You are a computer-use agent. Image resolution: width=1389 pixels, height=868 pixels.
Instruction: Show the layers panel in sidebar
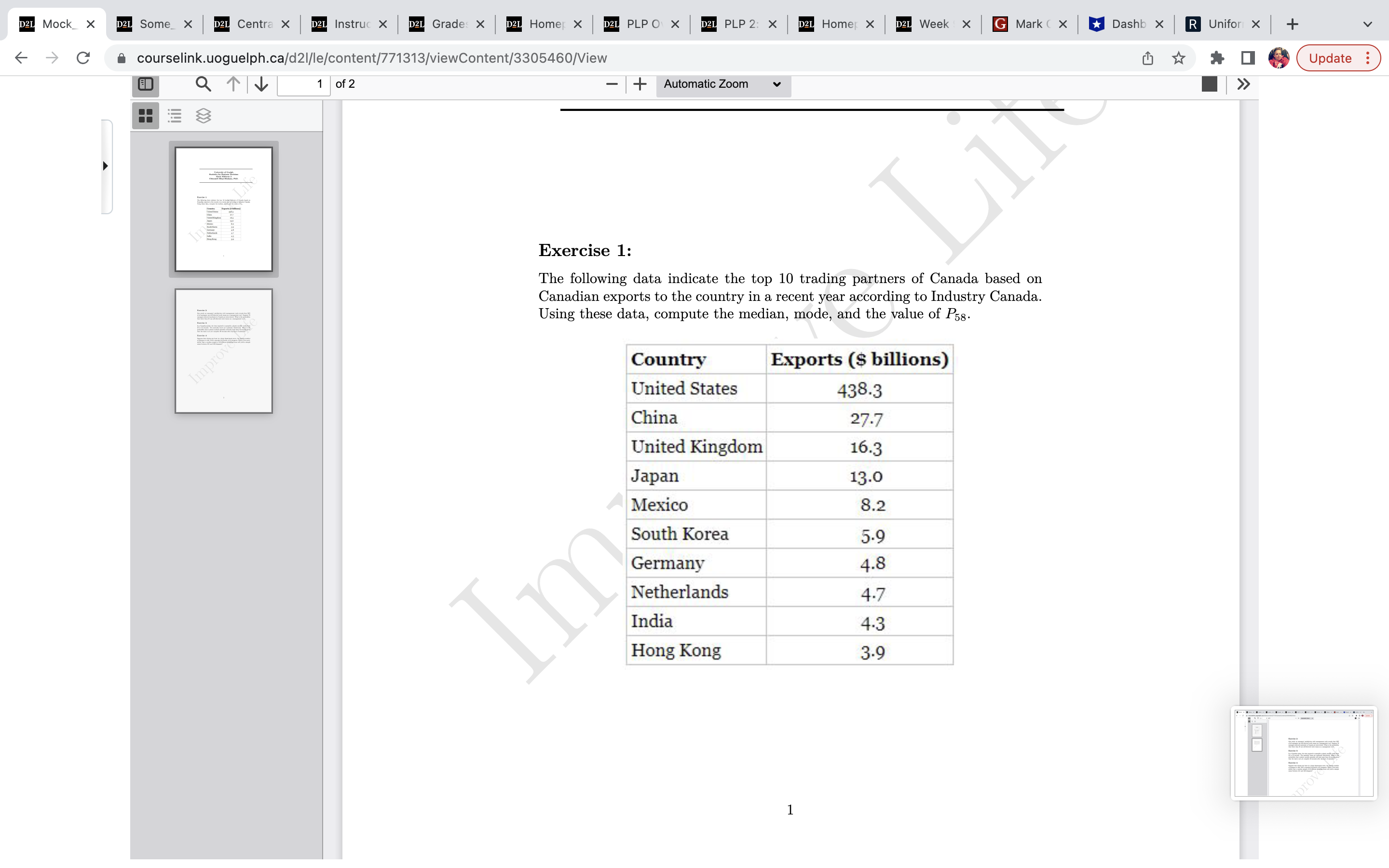(x=204, y=116)
